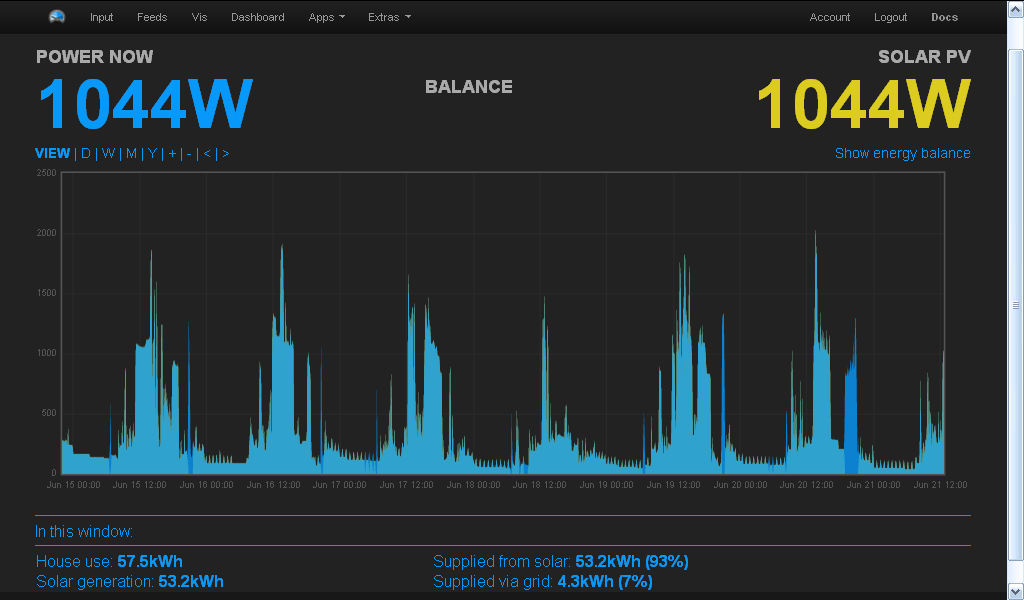Expand the Apps dropdown menu
1024x600 pixels.
tap(327, 17)
